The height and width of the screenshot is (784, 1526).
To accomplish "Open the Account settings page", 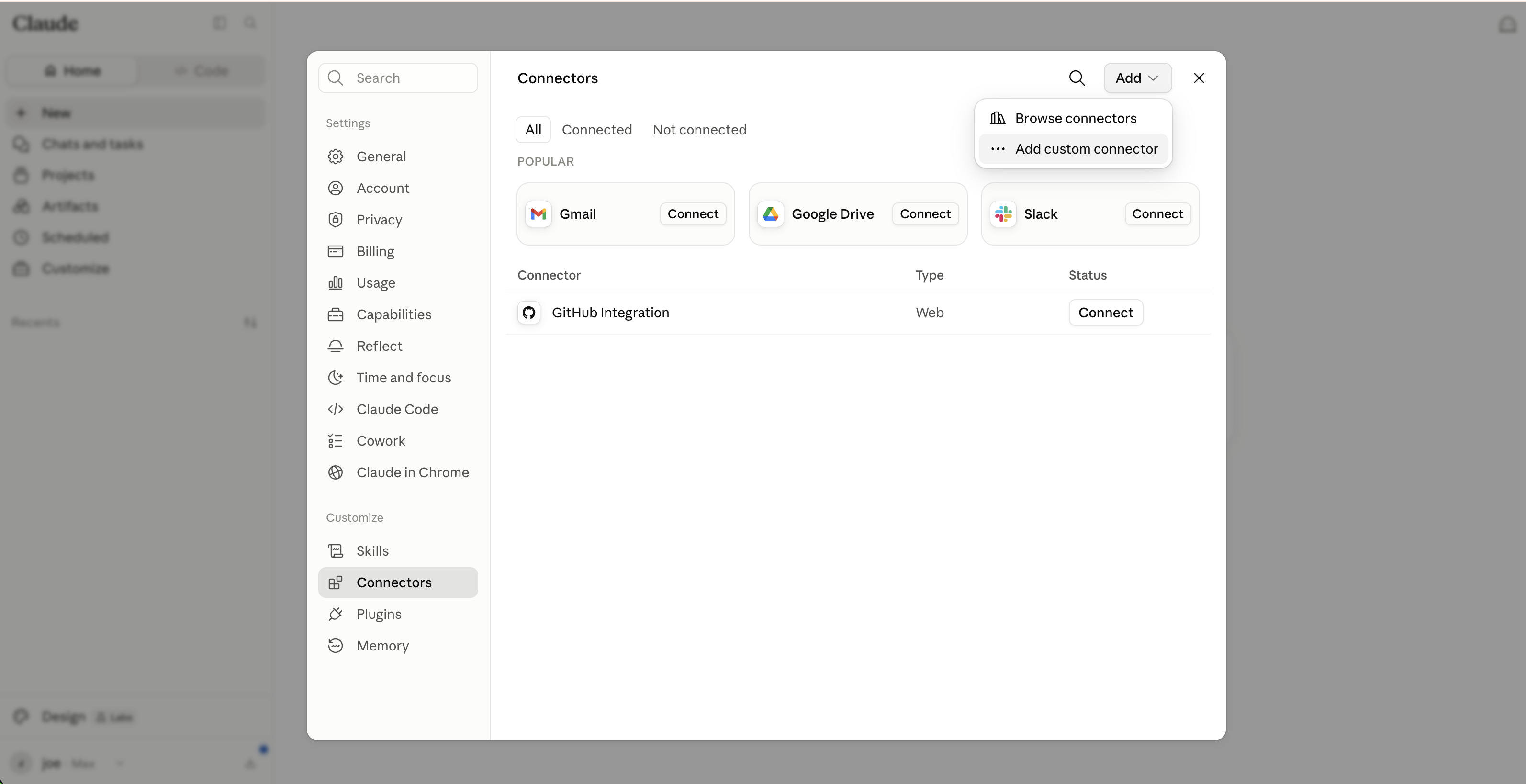I will (397, 188).
